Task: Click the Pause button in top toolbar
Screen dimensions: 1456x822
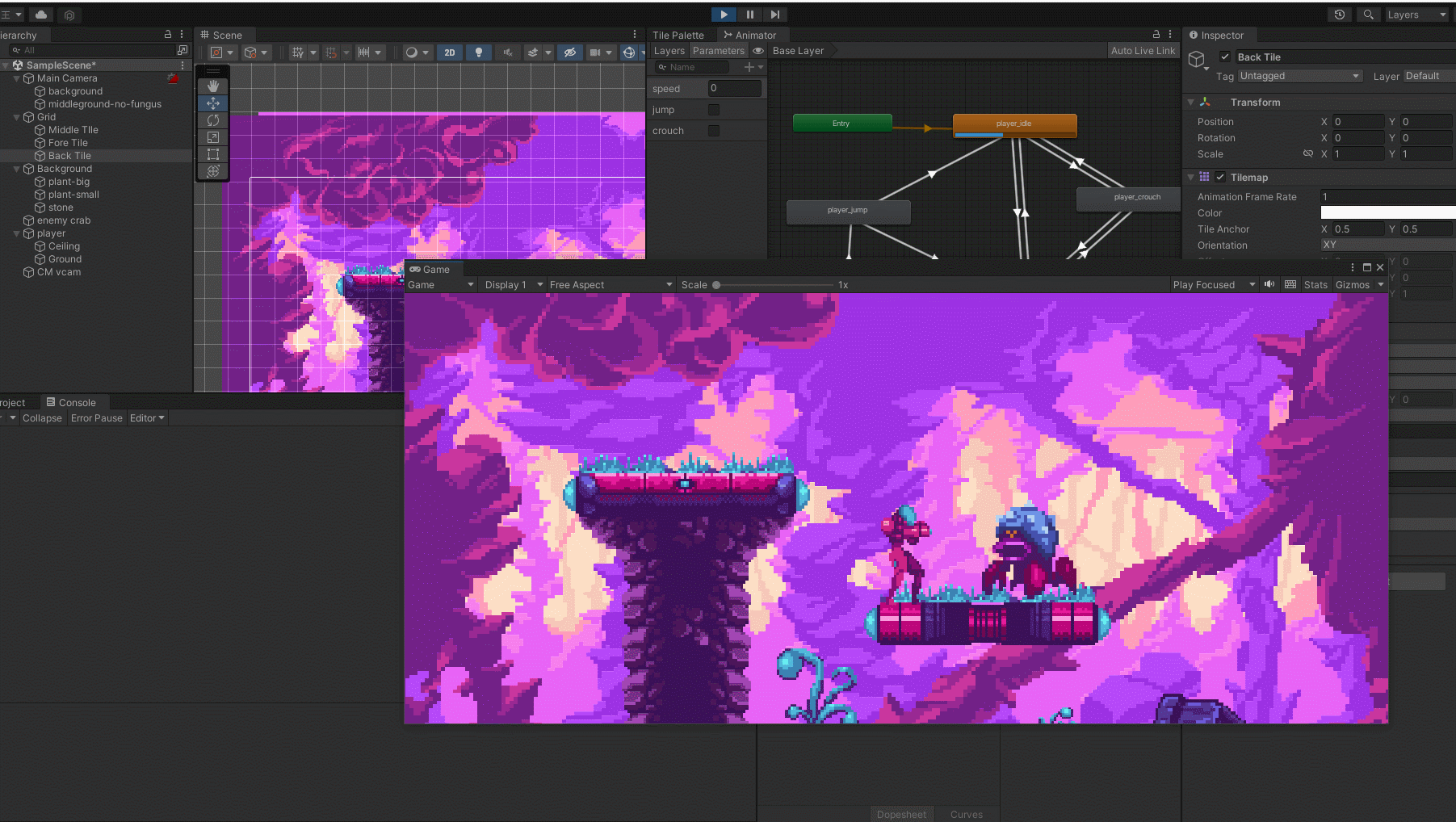Action: click(749, 15)
